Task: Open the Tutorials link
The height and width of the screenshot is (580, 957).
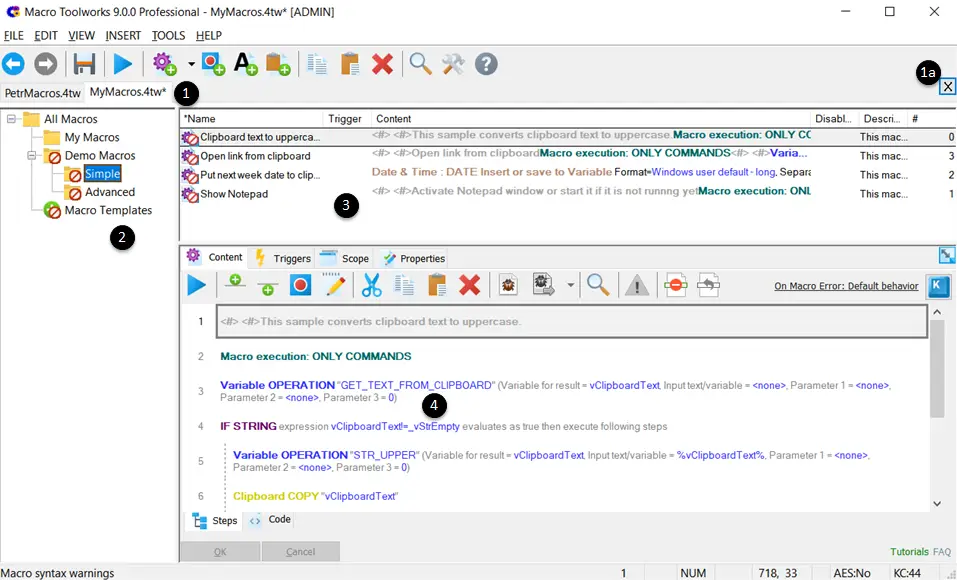Action: point(909,552)
